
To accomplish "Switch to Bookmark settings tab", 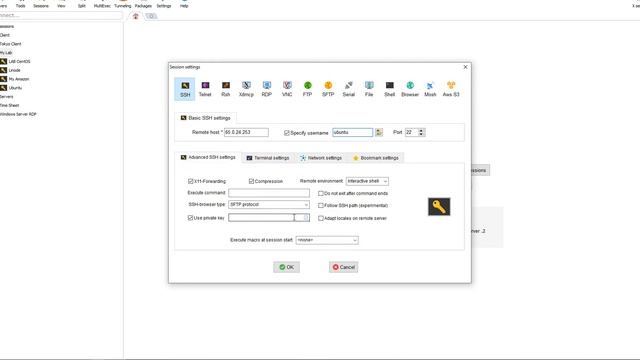I will [376, 158].
